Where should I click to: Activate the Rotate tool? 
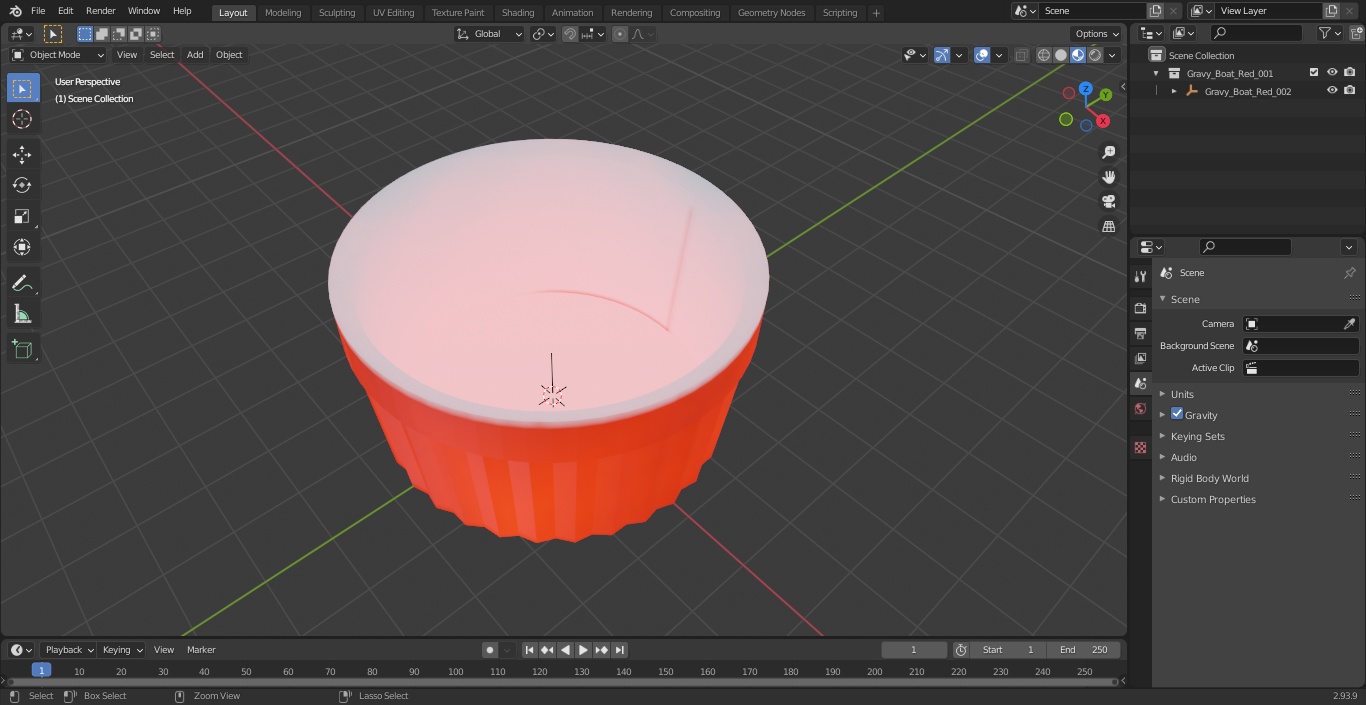point(22,185)
